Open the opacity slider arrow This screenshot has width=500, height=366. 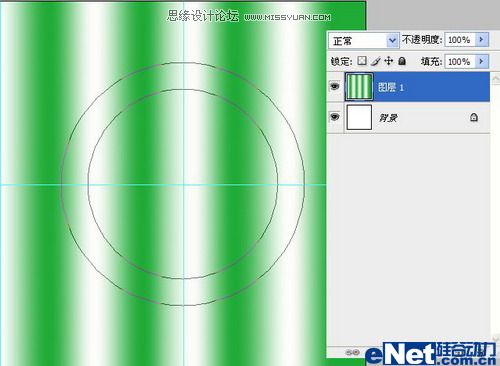coord(482,40)
